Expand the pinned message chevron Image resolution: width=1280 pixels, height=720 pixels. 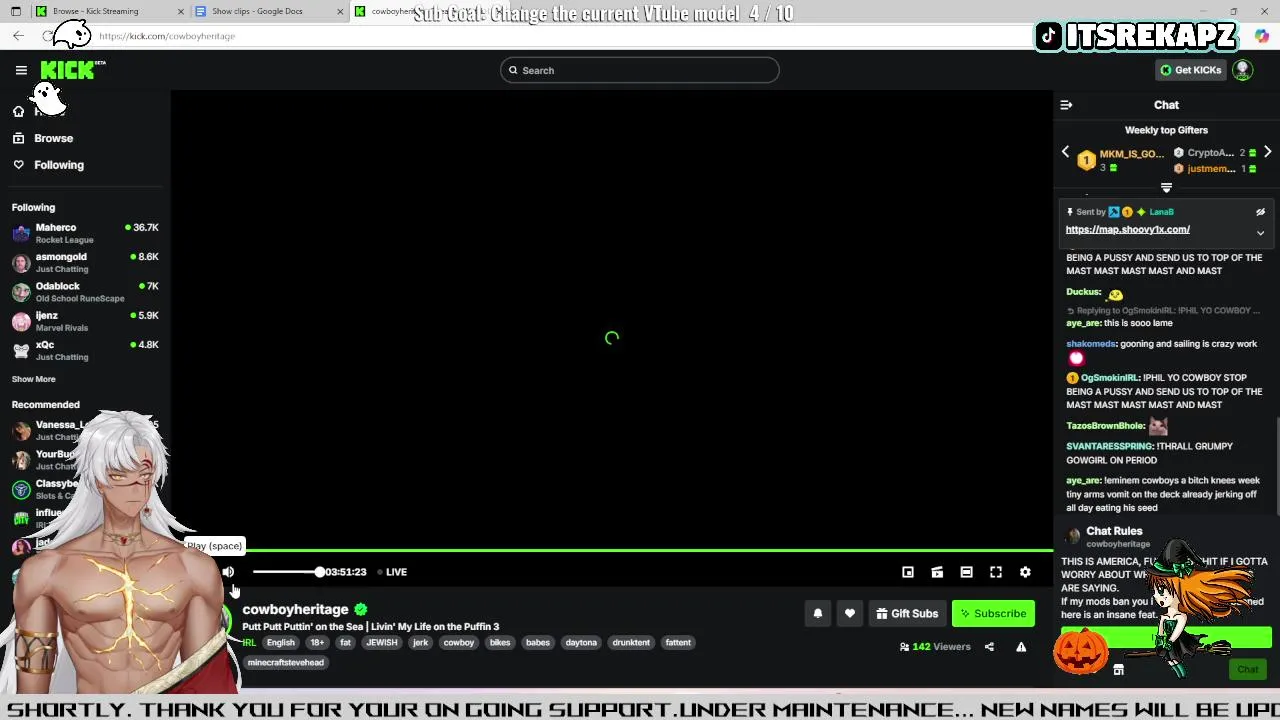[x=1260, y=233]
